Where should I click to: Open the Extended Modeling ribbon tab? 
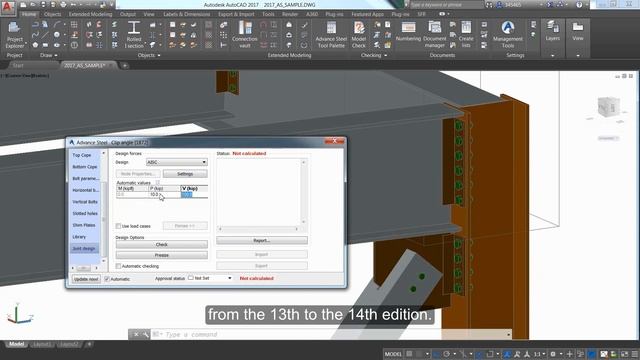coord(90,14)
